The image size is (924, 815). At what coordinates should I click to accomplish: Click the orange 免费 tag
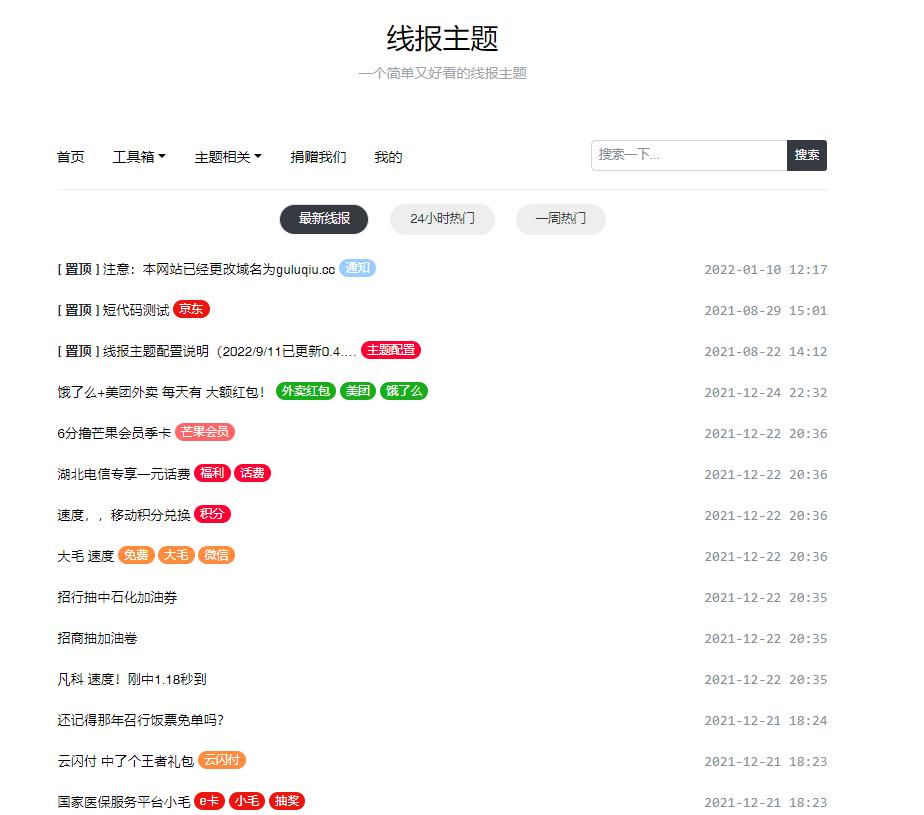tap(136, 555)
